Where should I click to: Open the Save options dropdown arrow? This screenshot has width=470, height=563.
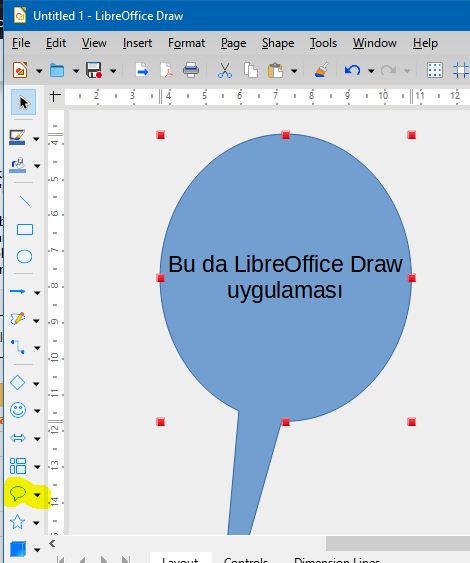[x=113, y=71]
